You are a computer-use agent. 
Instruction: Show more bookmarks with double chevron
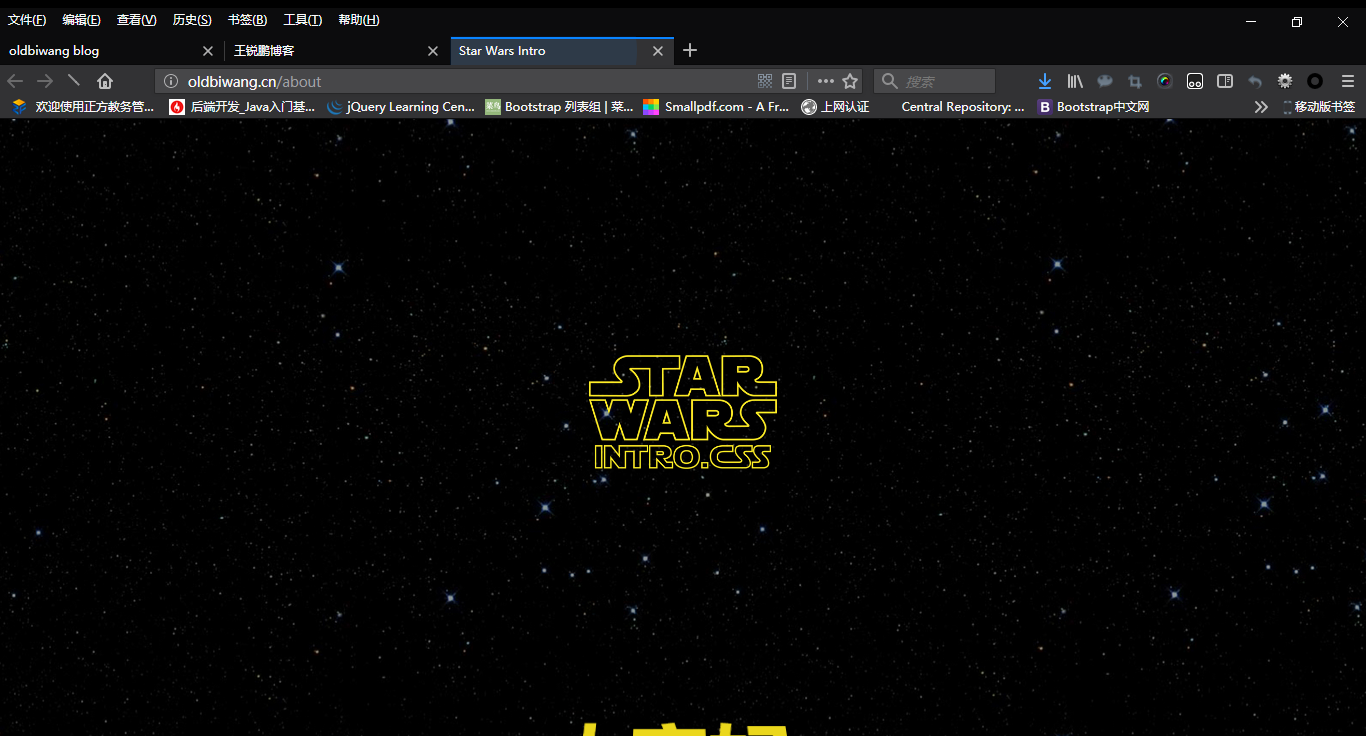tap(1261, 107)
